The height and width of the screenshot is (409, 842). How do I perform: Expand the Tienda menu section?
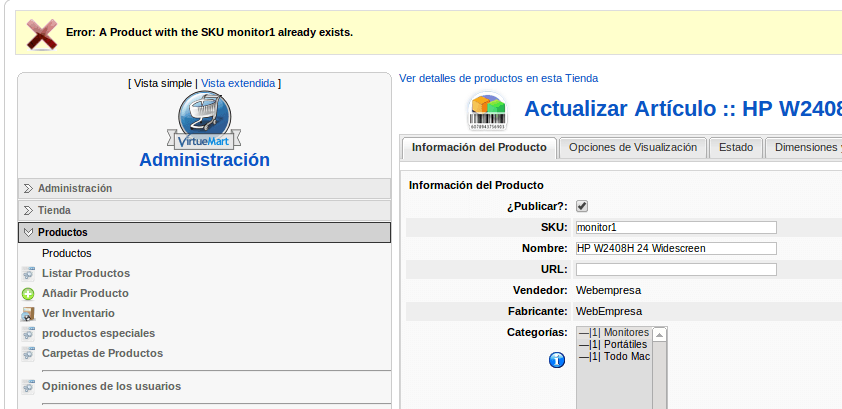point(204,210)
